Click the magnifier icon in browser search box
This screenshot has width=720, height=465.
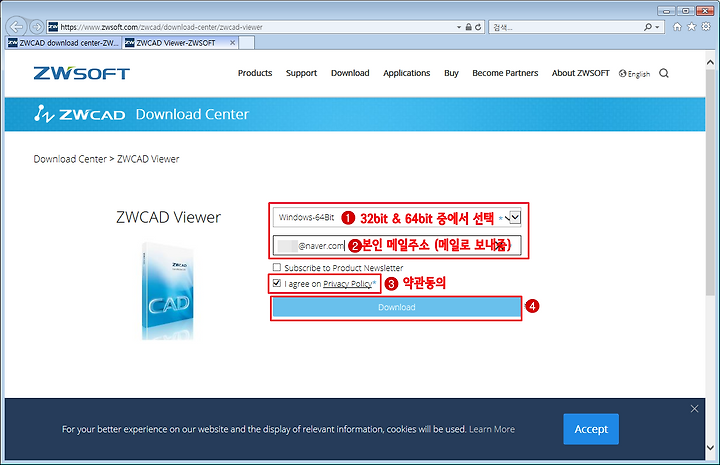(647, 27)
